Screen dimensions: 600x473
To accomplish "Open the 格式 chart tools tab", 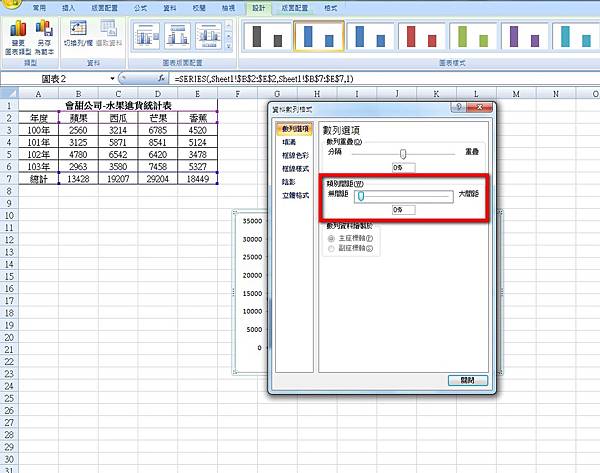I will click(x=331, y=7).
